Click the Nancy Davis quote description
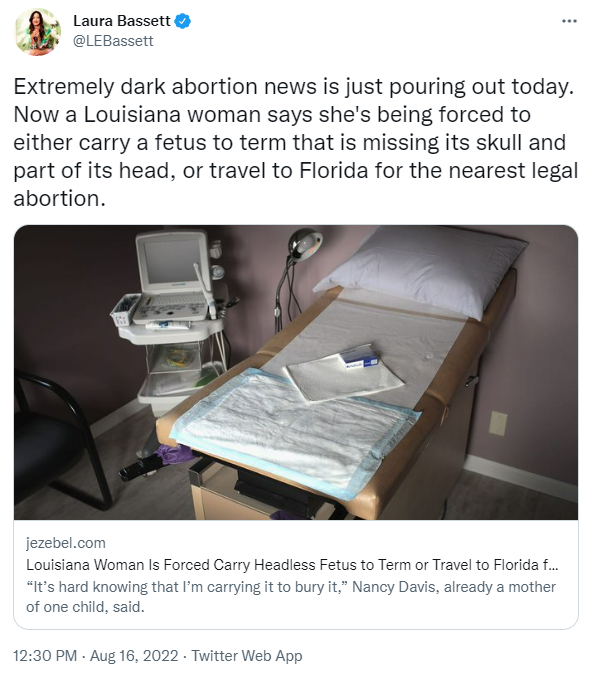The height and width of the screenshot is (677, 594). 291,597
